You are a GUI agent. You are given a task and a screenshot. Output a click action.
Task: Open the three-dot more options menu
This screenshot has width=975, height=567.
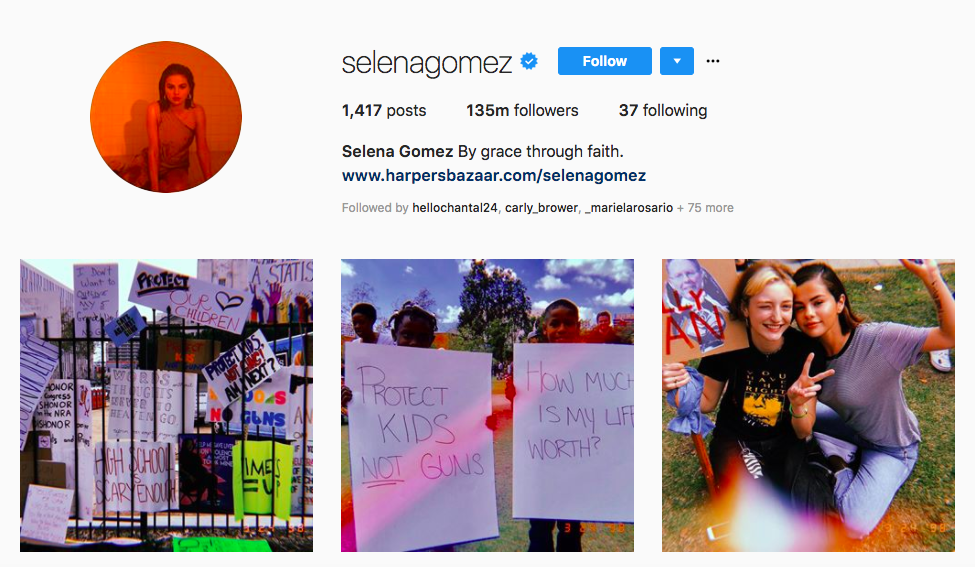click(713, 61)
